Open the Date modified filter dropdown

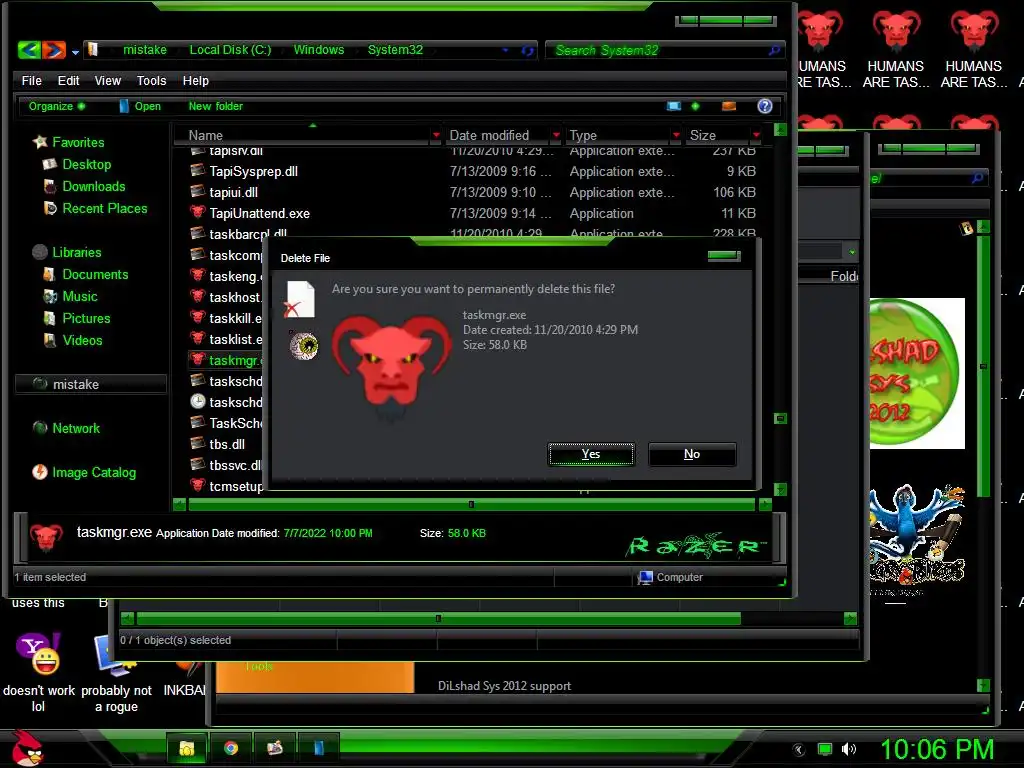(x=556, y=135)
